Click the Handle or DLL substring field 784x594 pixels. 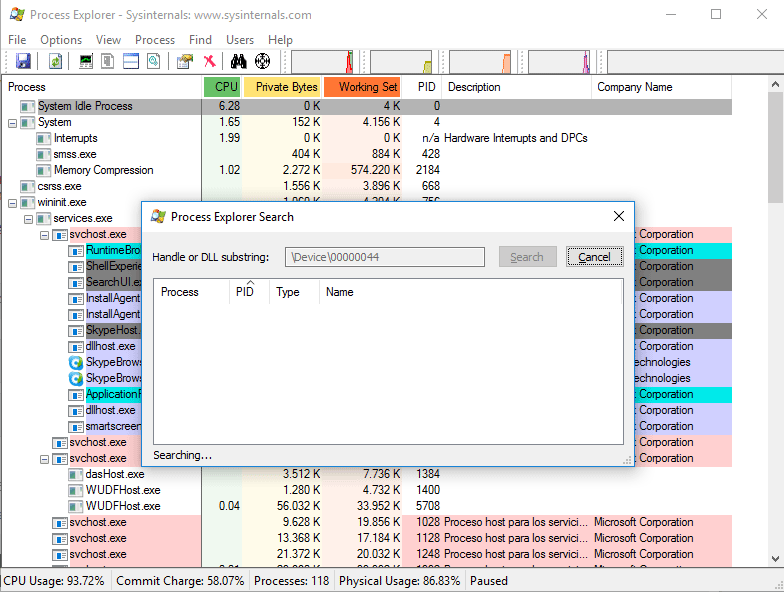tap(384, 257)
